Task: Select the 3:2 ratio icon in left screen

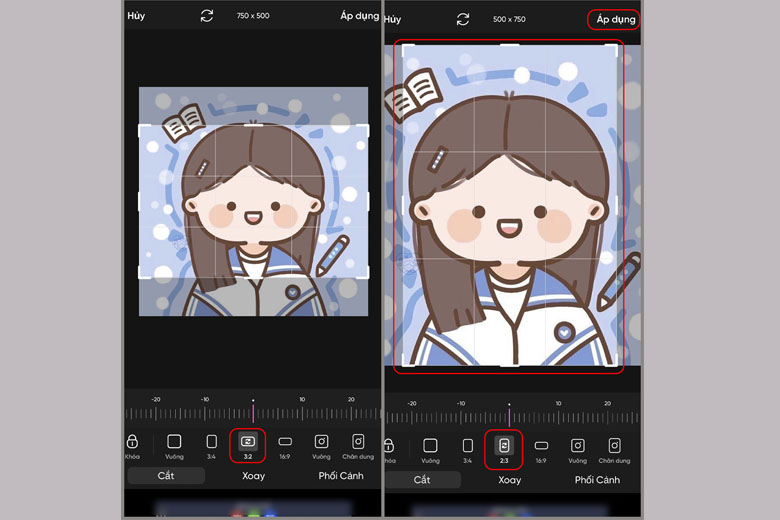Action: [x=248, y=441]
